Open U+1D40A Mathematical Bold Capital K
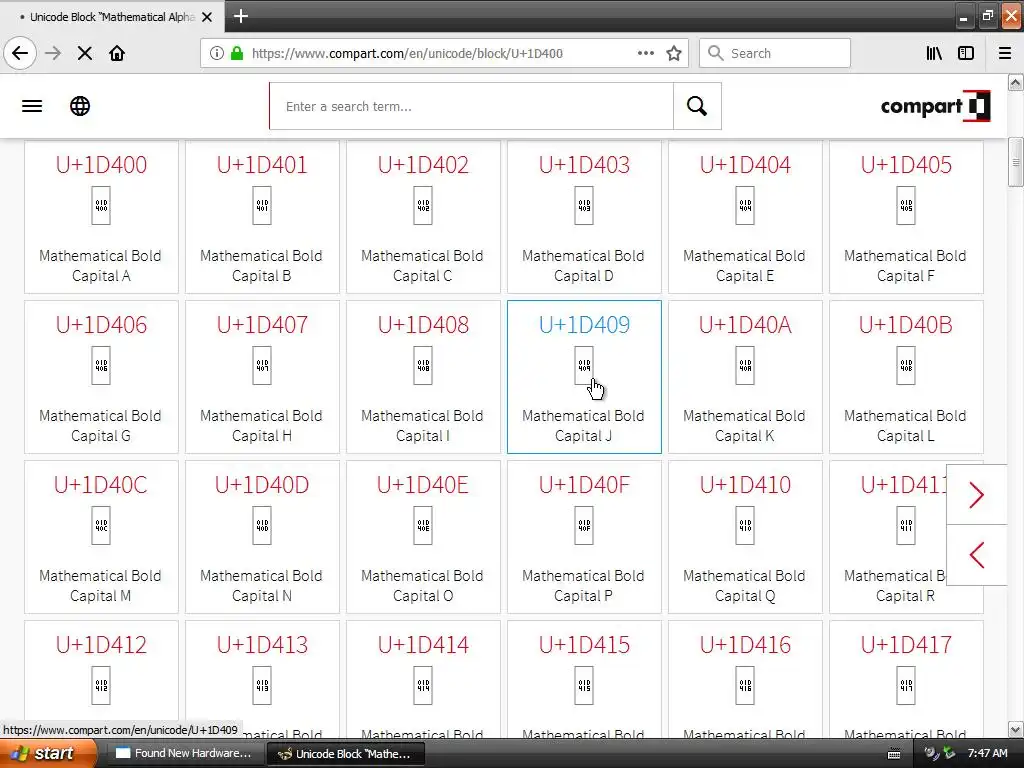1024x768 pixels. 745,377
